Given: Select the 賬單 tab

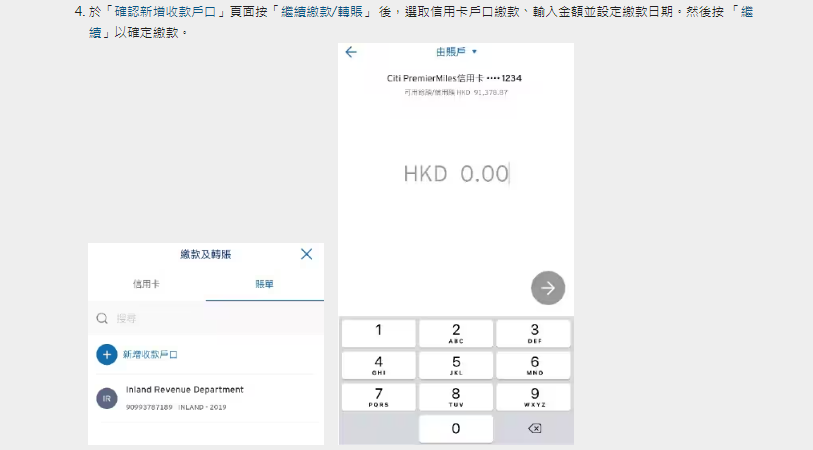Looking at the screenshot, I should click(264, 285).
